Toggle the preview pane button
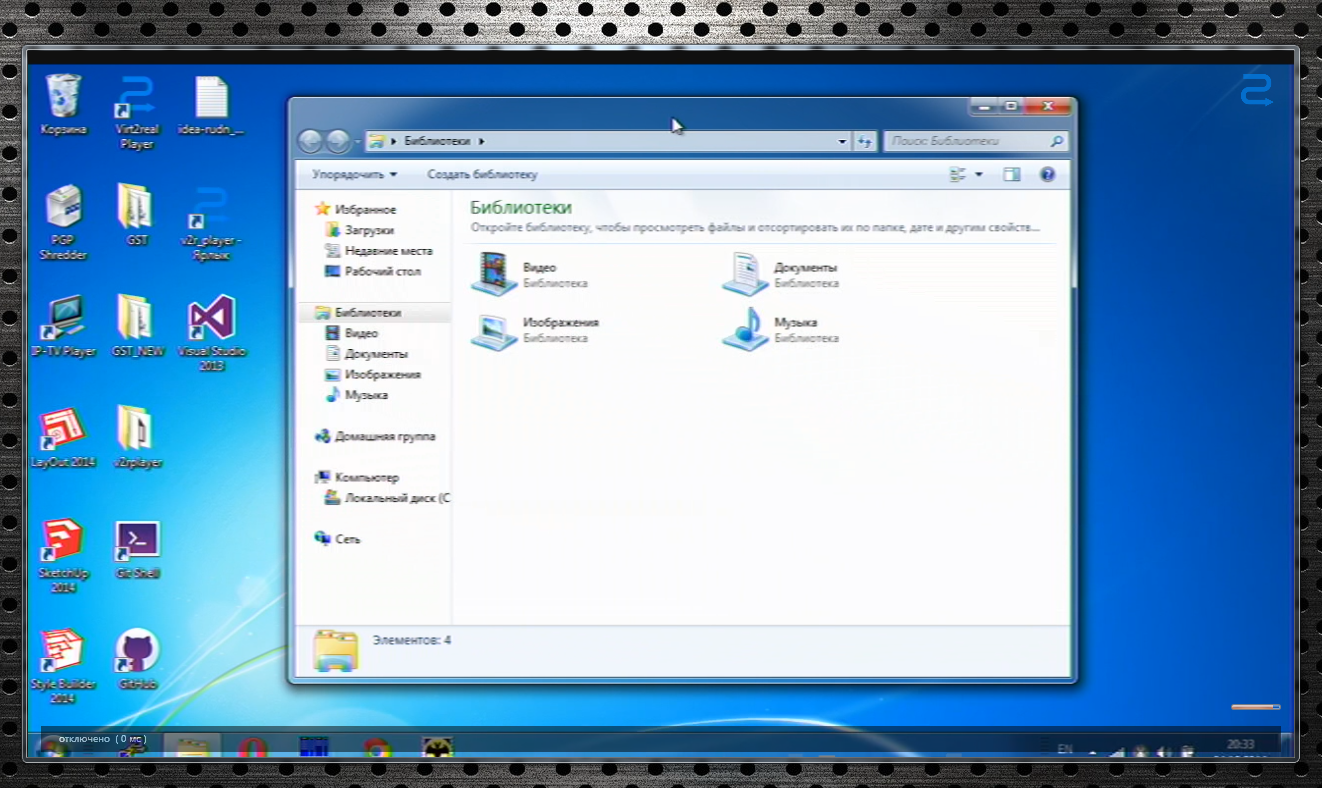This screenshot has width=1322, height=788. click(x=1011, y=174)
